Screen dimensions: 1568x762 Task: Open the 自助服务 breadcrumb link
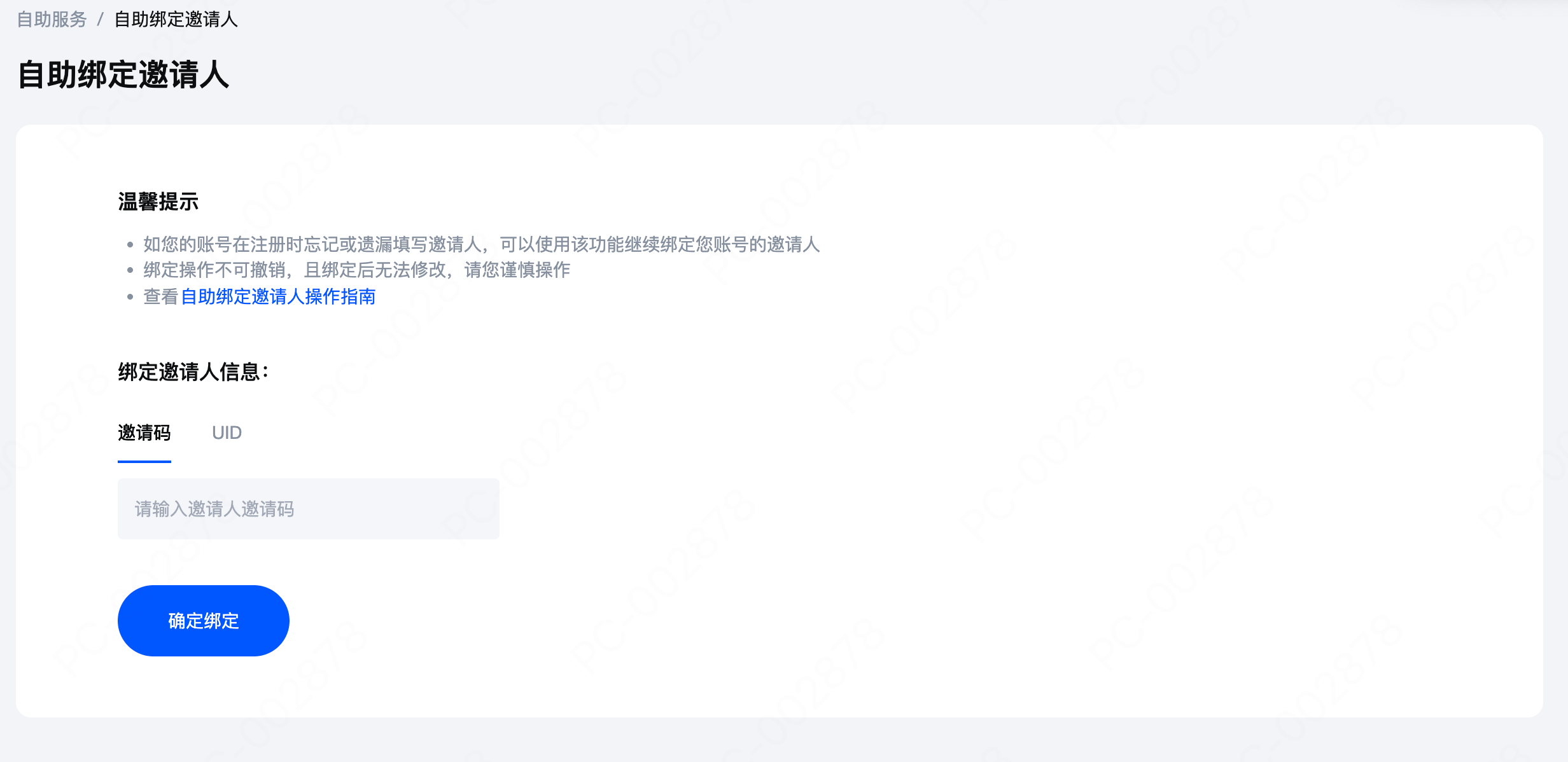coord(52,20)
